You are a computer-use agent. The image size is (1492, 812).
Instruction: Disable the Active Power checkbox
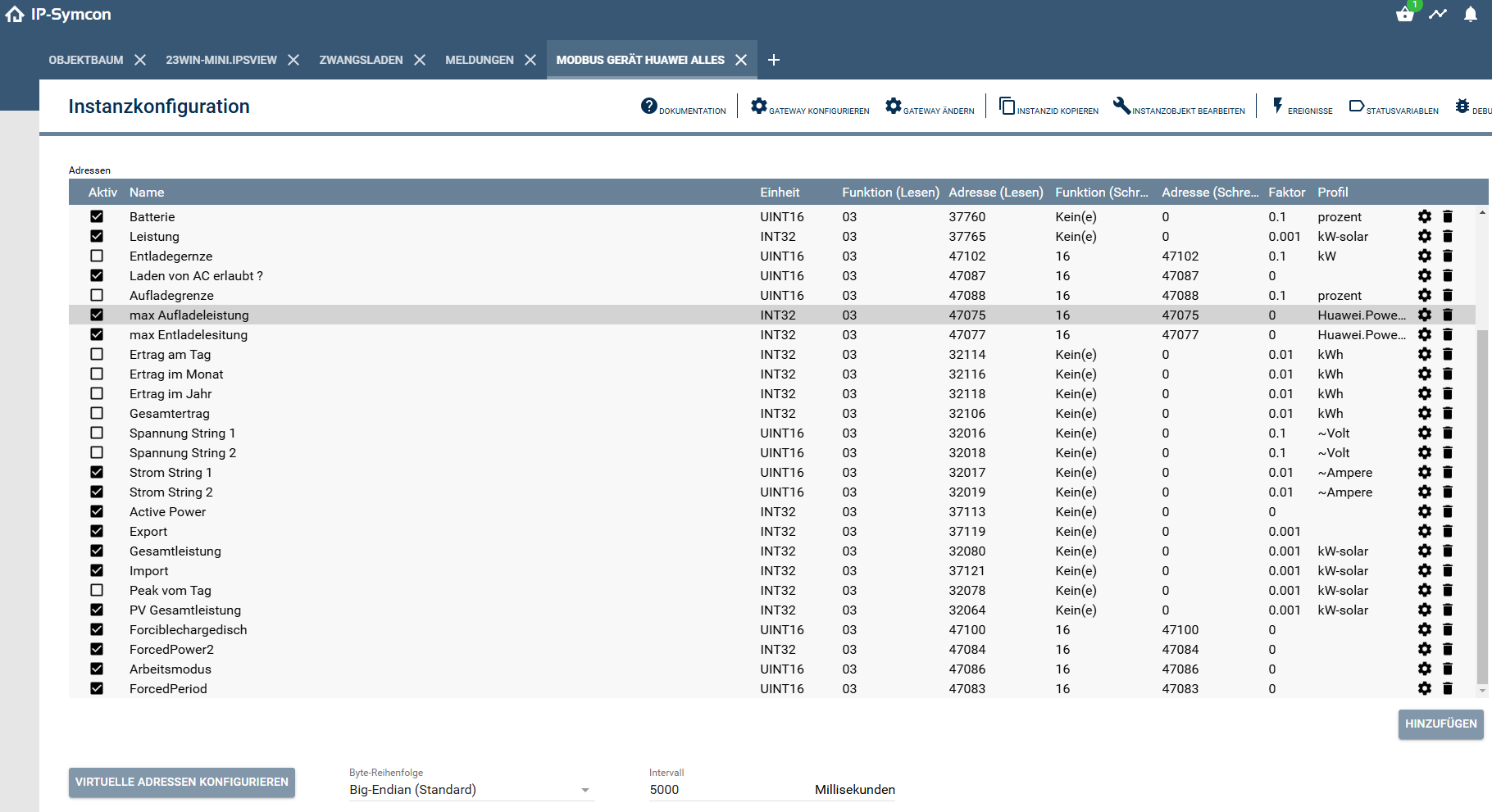(x=97, y=511)
